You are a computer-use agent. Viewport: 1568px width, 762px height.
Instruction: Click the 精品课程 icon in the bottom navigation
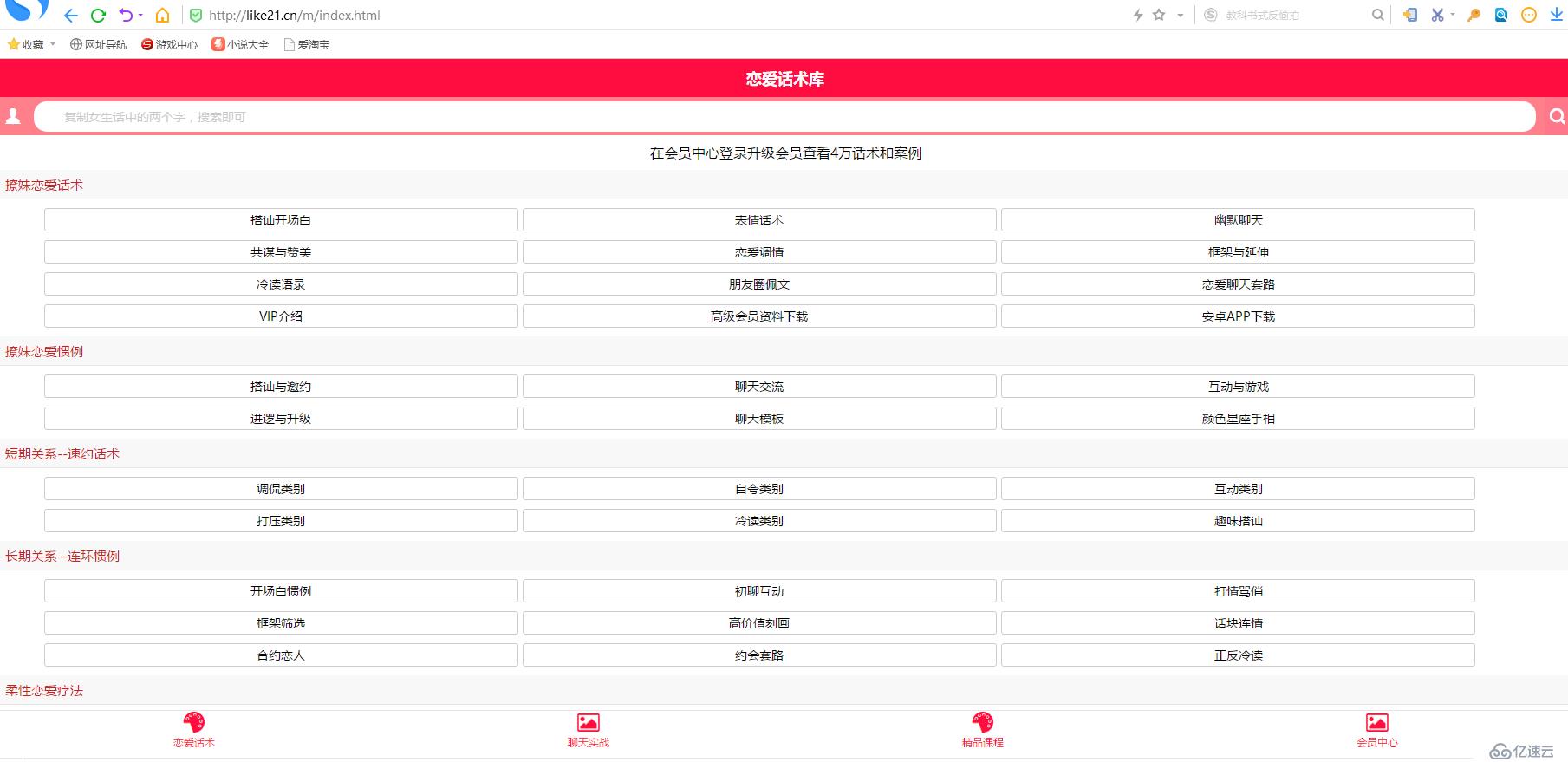click(x=983, y=722)
